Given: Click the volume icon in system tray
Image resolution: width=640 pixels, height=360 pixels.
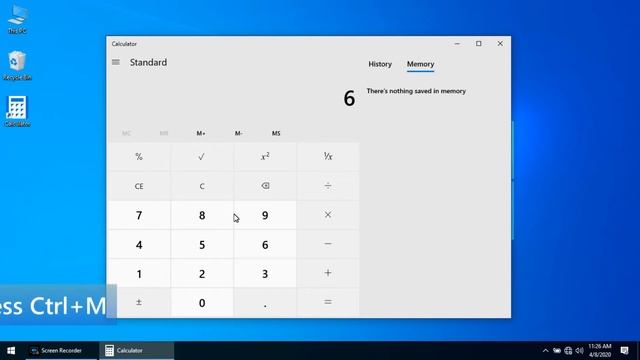Looking at the screenshot, I should click(x=580, y=351).
